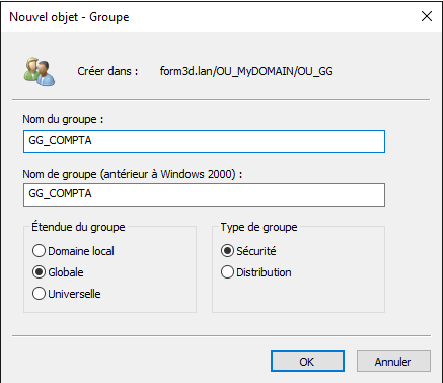Click the dialog title Nouvel objet - Groupe
The width and height of the screenshot is (443, 383).
pos(69,17)
